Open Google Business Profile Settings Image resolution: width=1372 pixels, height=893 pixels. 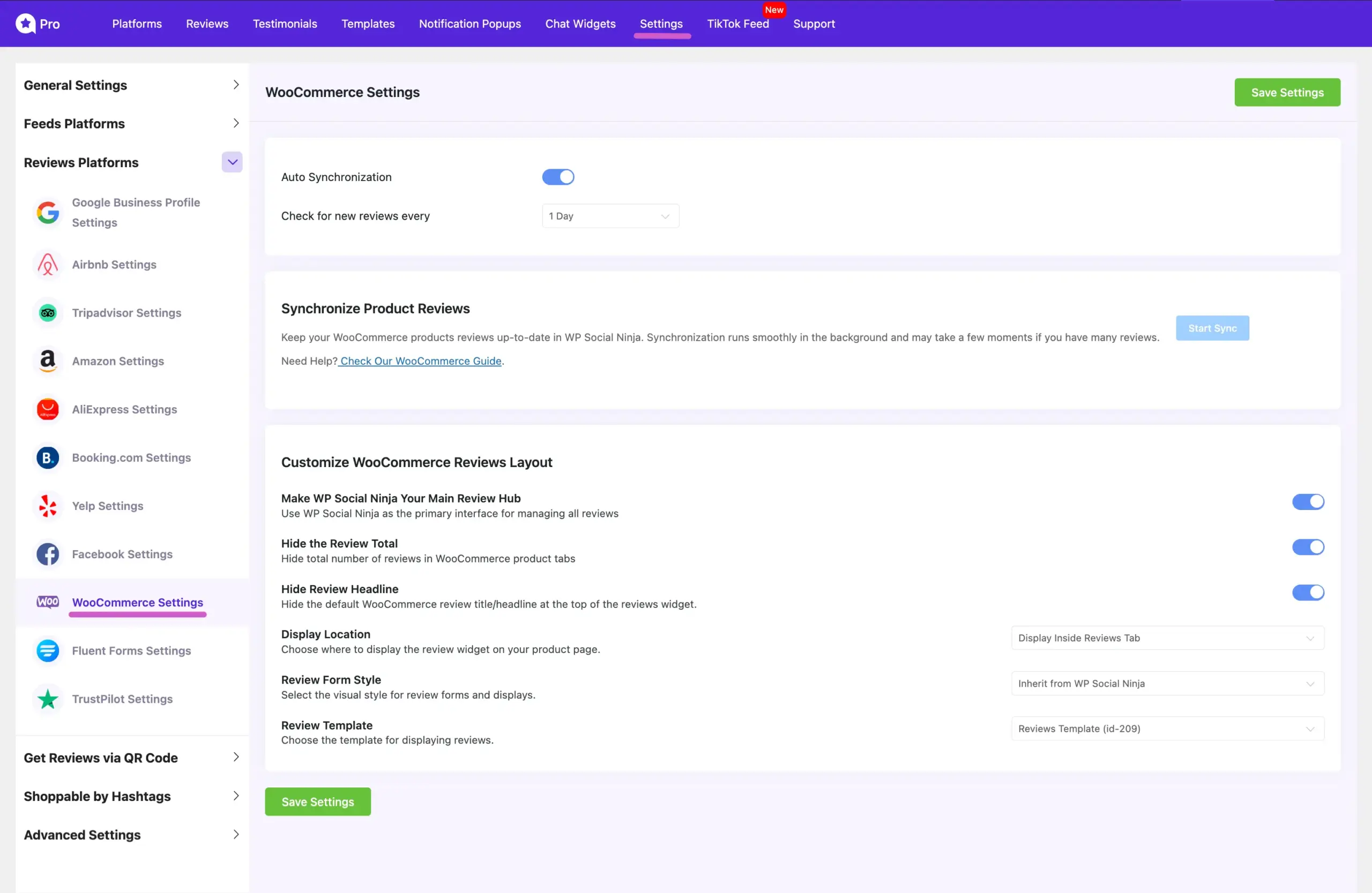[x=136, y=213]
